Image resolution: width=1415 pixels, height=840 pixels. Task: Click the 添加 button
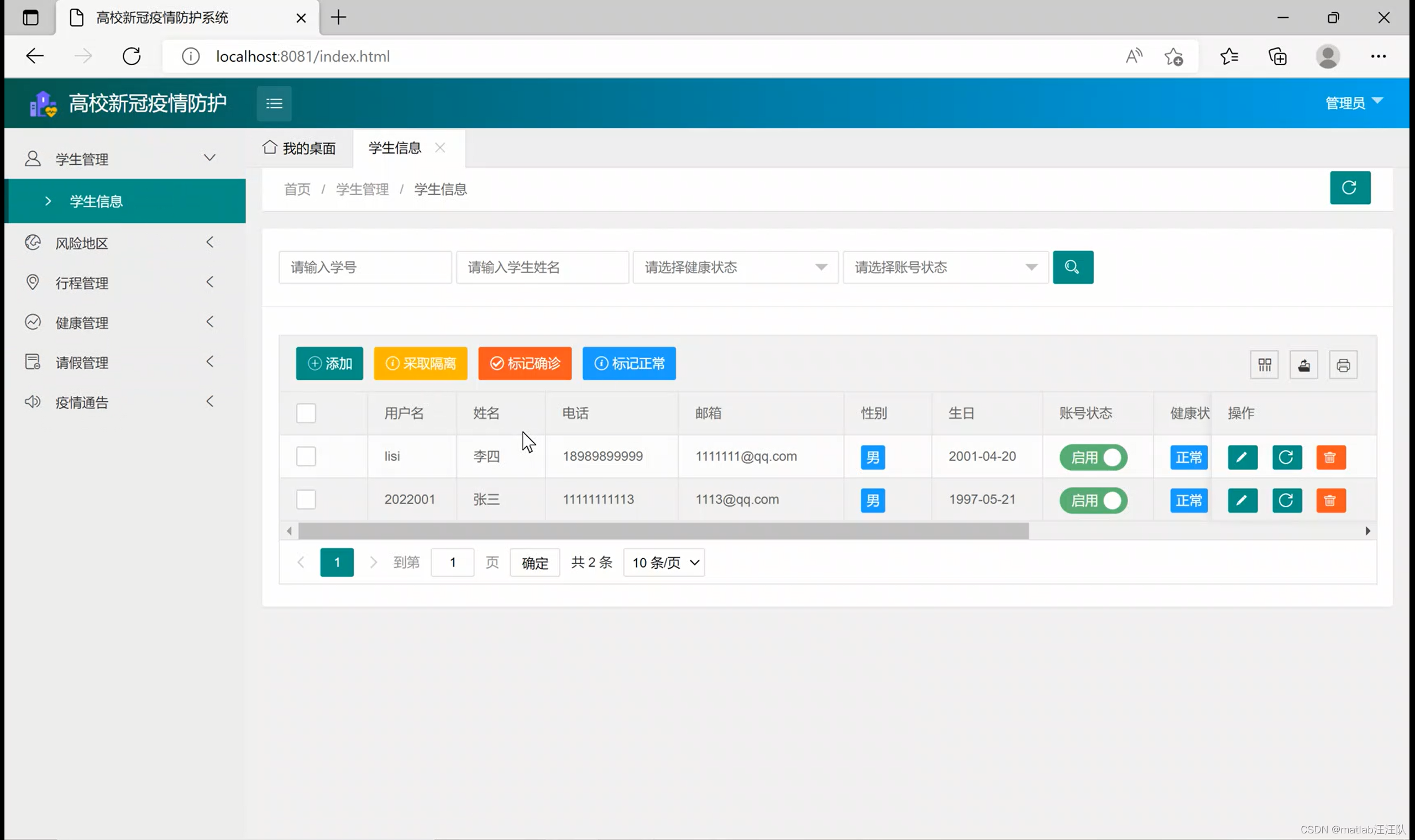pos(329,364)
